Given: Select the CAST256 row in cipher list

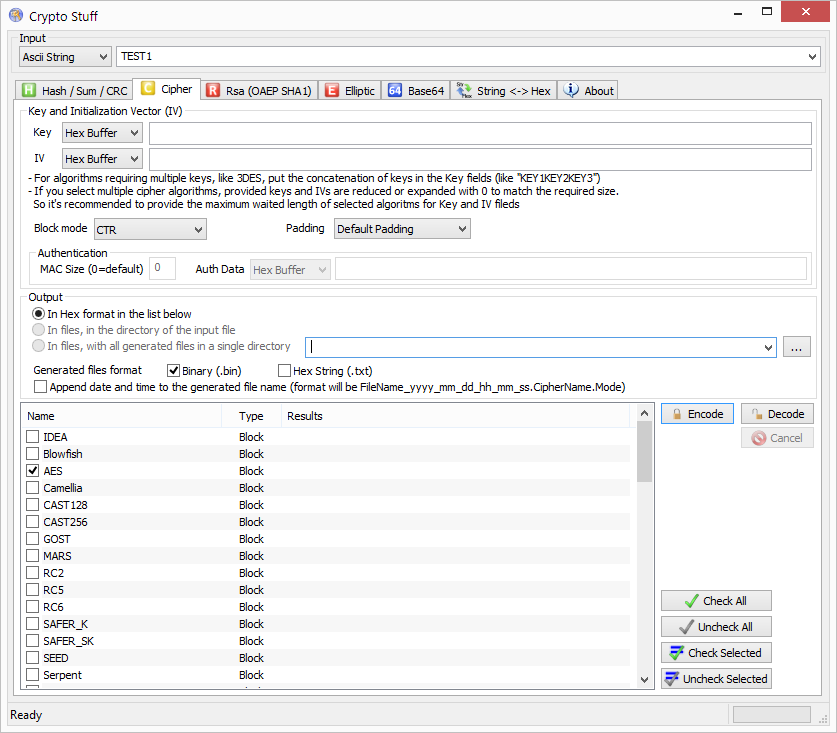Looking at the screenshot, I should (327, 522).
